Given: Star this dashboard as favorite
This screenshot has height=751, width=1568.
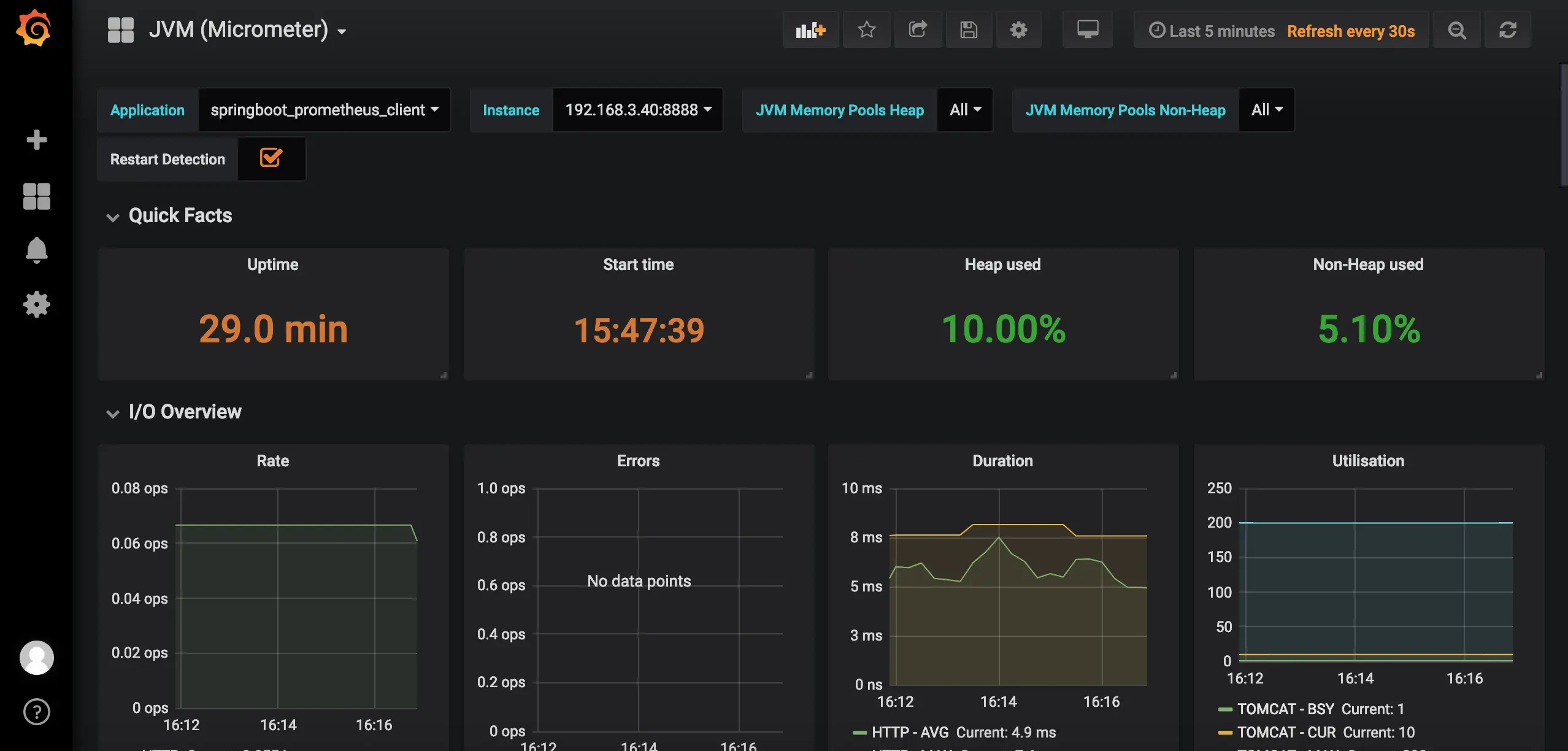Looking at the screenshot, I should [866, 29].
